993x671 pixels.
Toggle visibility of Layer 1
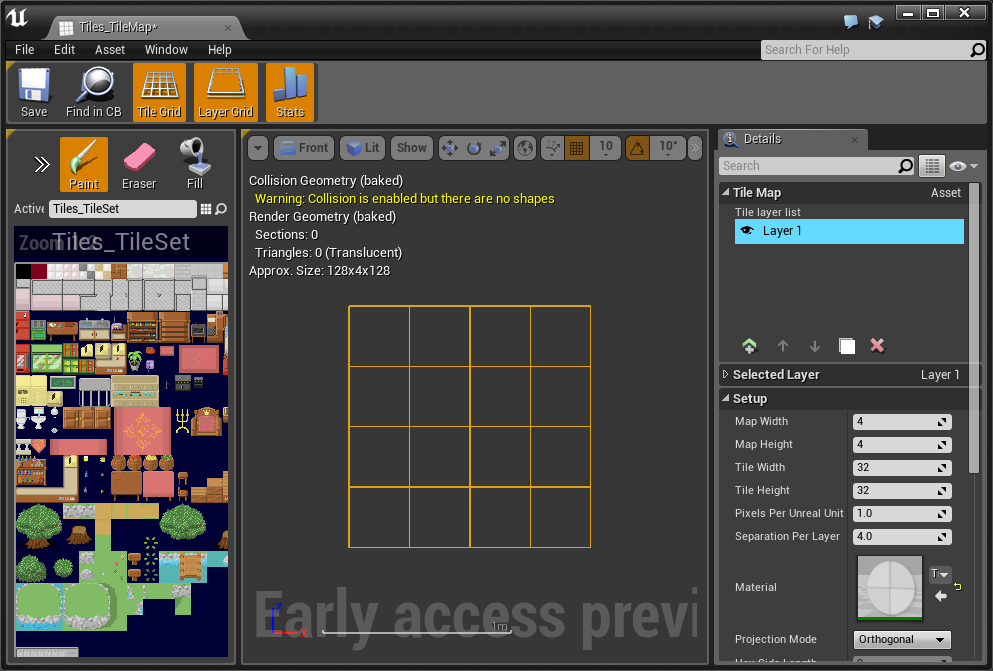coord(747,231)
